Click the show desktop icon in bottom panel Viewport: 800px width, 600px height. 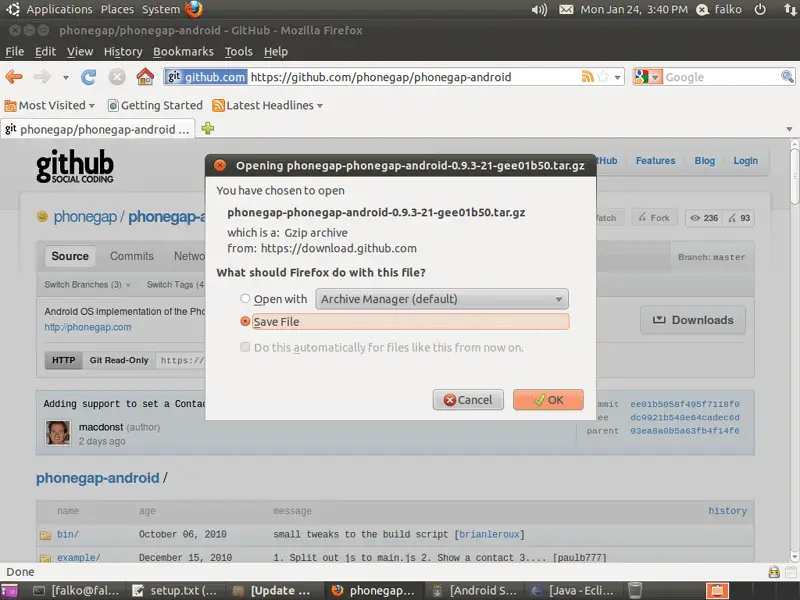[9, 590]
